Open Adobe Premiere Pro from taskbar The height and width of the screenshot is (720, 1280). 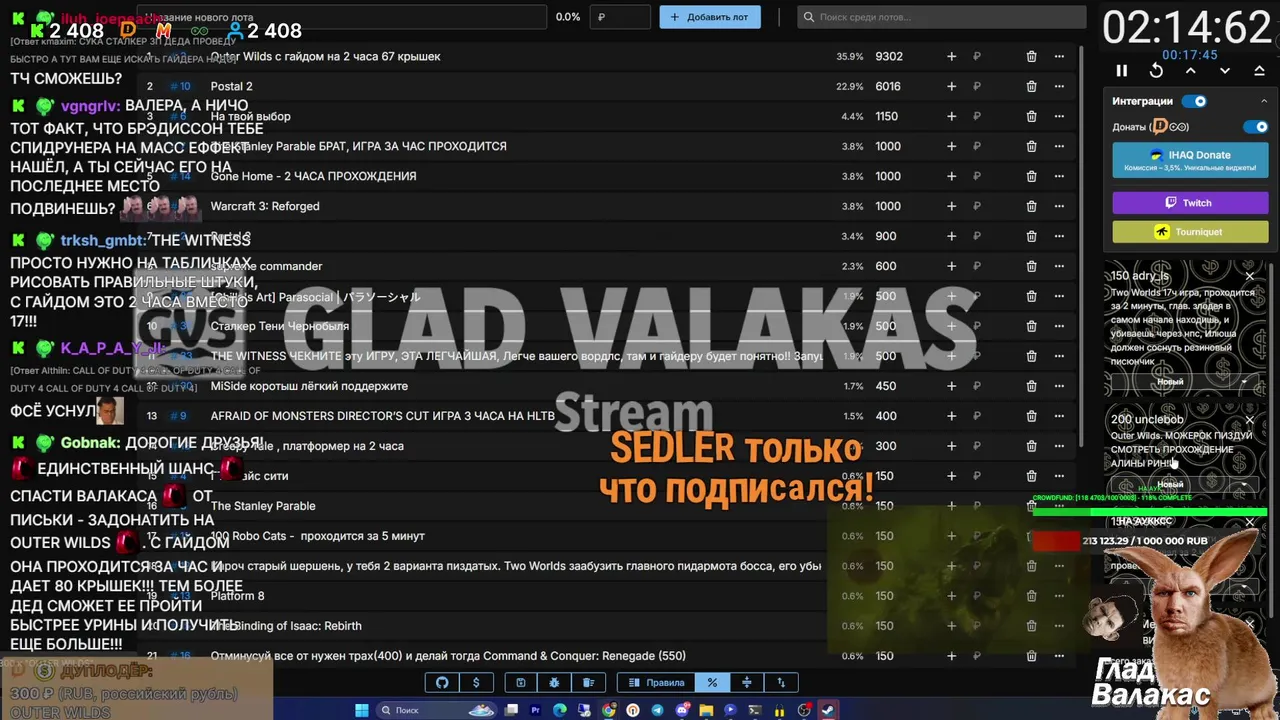pyautogui.click(x=535, y=711)
